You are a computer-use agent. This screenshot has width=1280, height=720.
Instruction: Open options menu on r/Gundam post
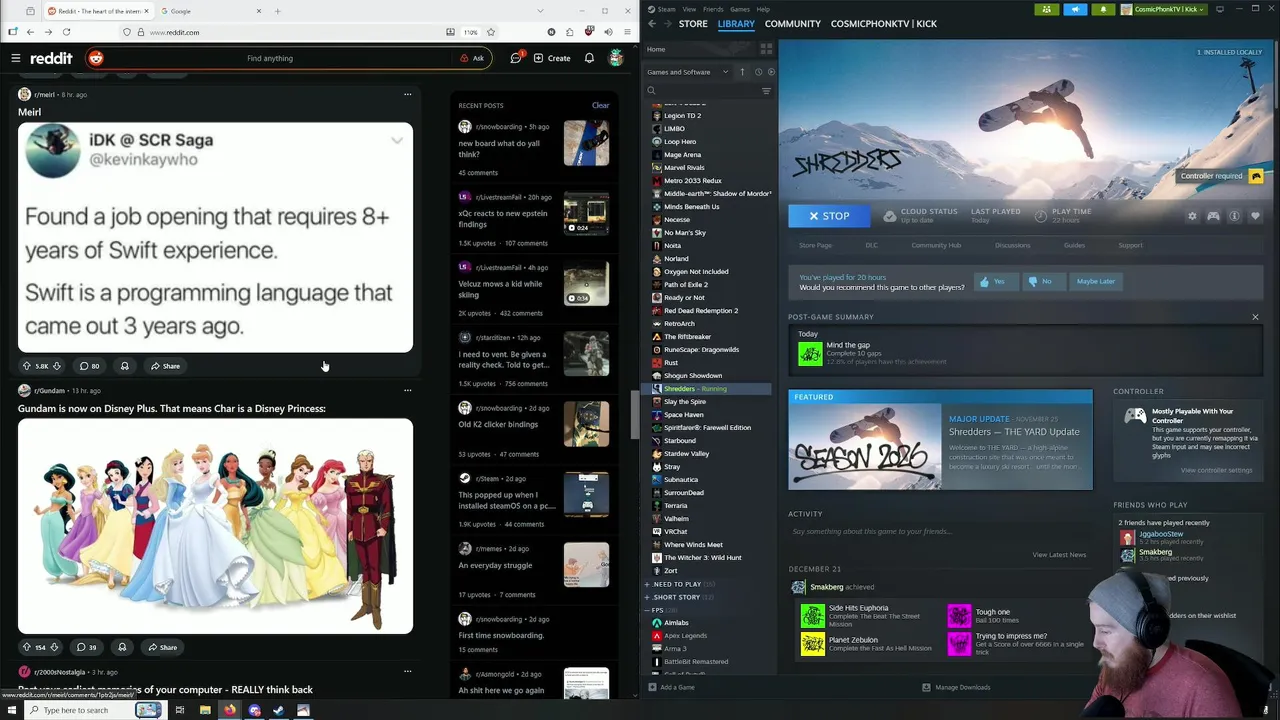point(407,390)
